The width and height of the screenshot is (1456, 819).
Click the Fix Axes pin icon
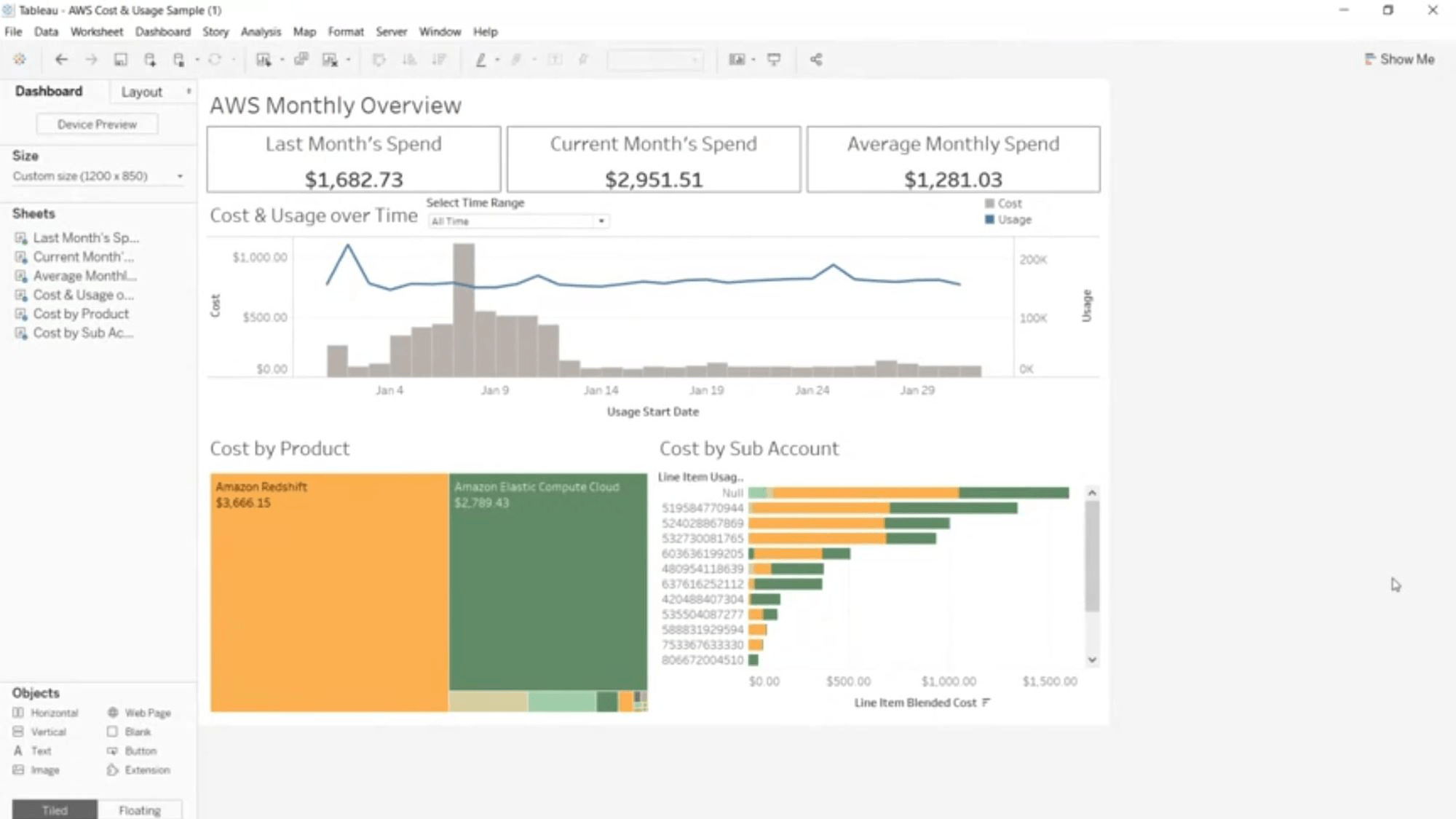[x=583, y=60]
